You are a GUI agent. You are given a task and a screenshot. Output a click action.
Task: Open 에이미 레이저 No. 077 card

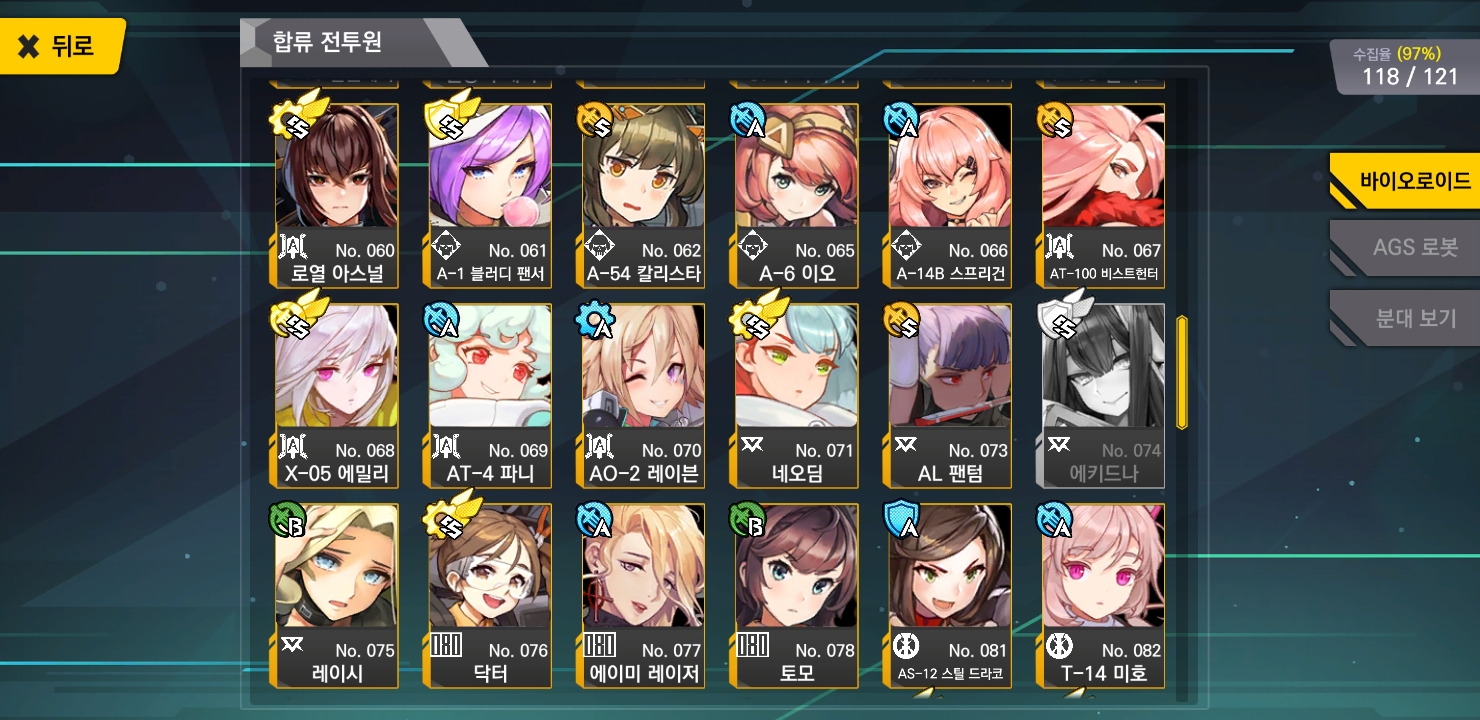click(x=643, y=596)
